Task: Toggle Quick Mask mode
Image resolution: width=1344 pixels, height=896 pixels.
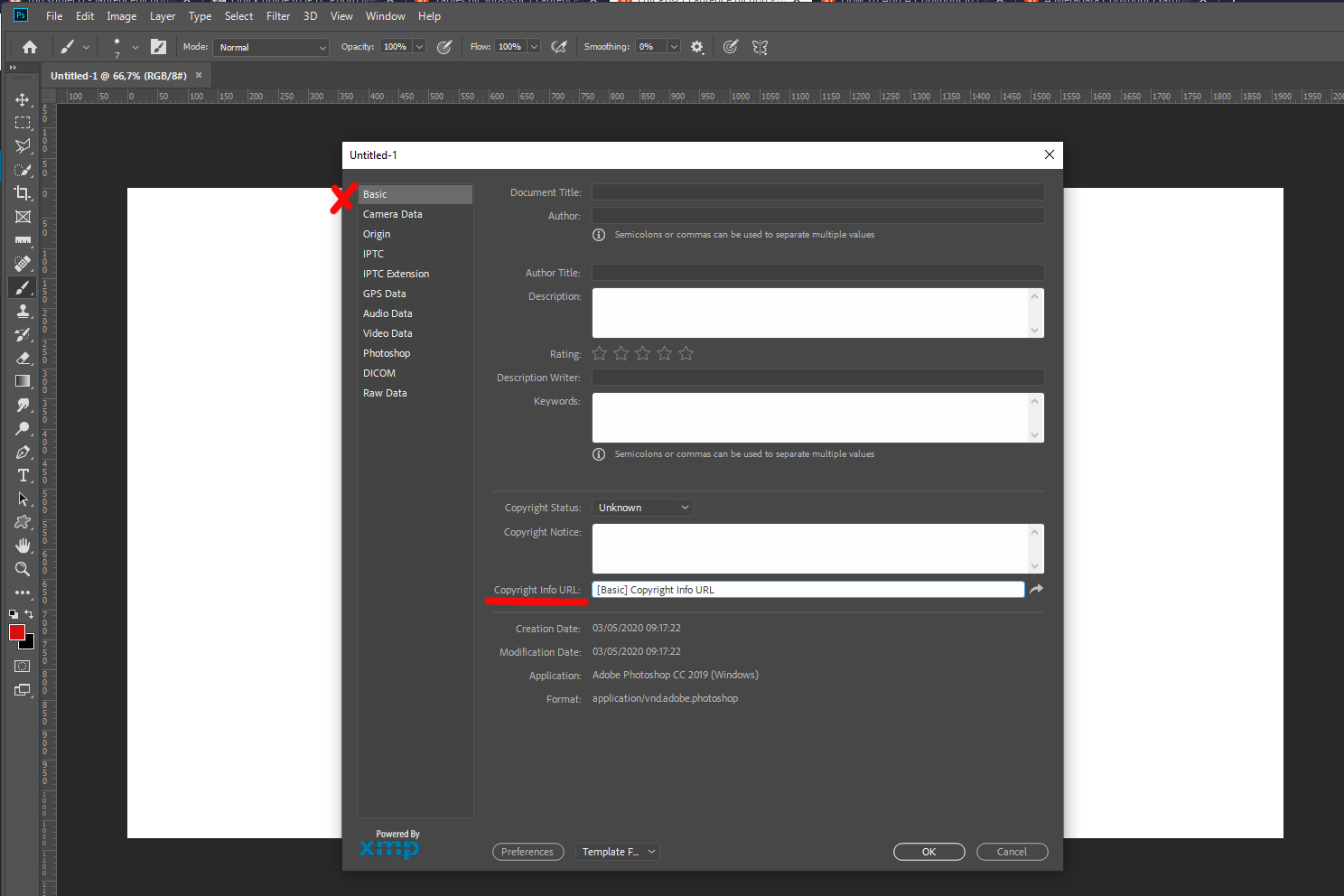Action: 23,667
